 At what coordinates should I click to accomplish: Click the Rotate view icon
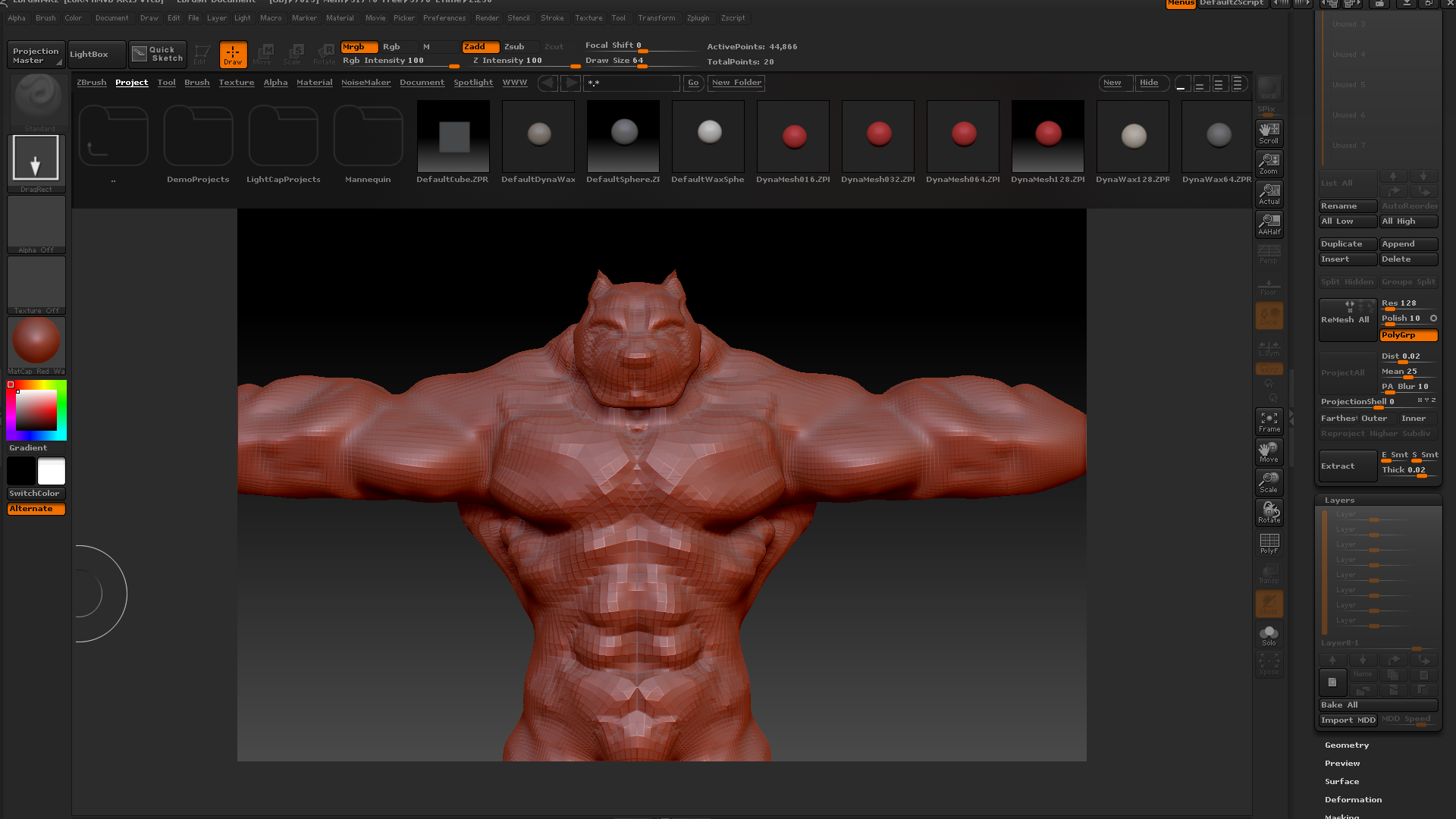(x=1269, y=513)
